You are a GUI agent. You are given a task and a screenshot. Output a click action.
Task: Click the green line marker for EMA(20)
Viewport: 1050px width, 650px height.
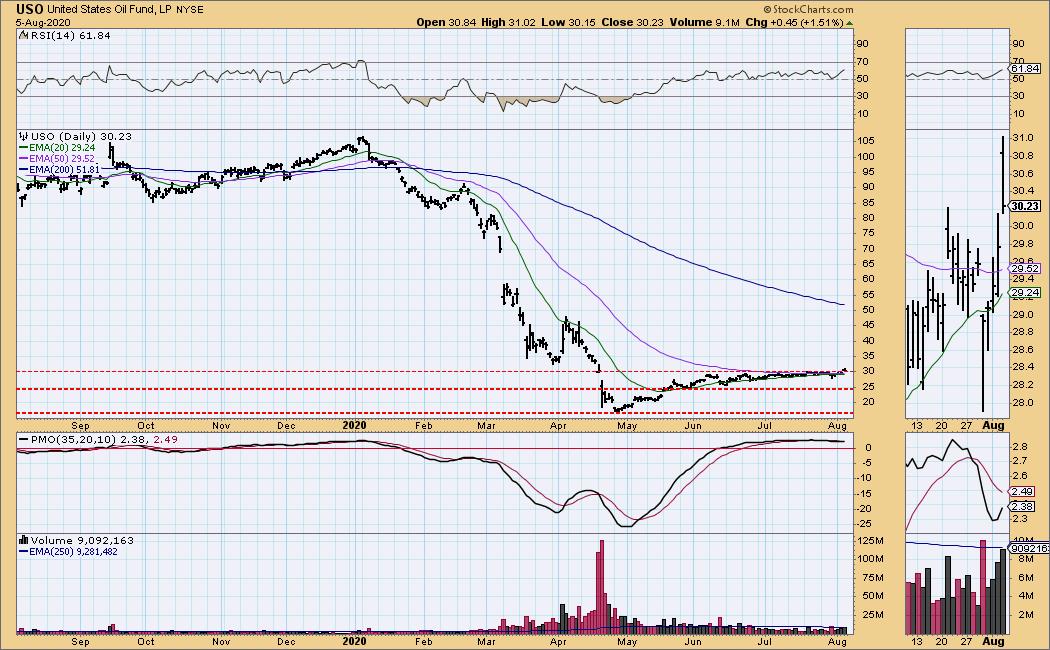pos(23,148)
